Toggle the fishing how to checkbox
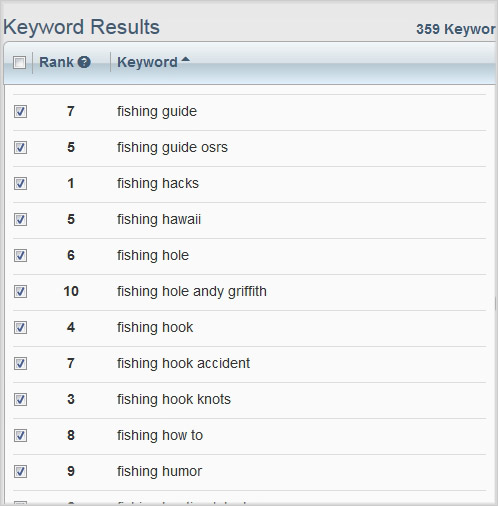 (x=20, y=435)
